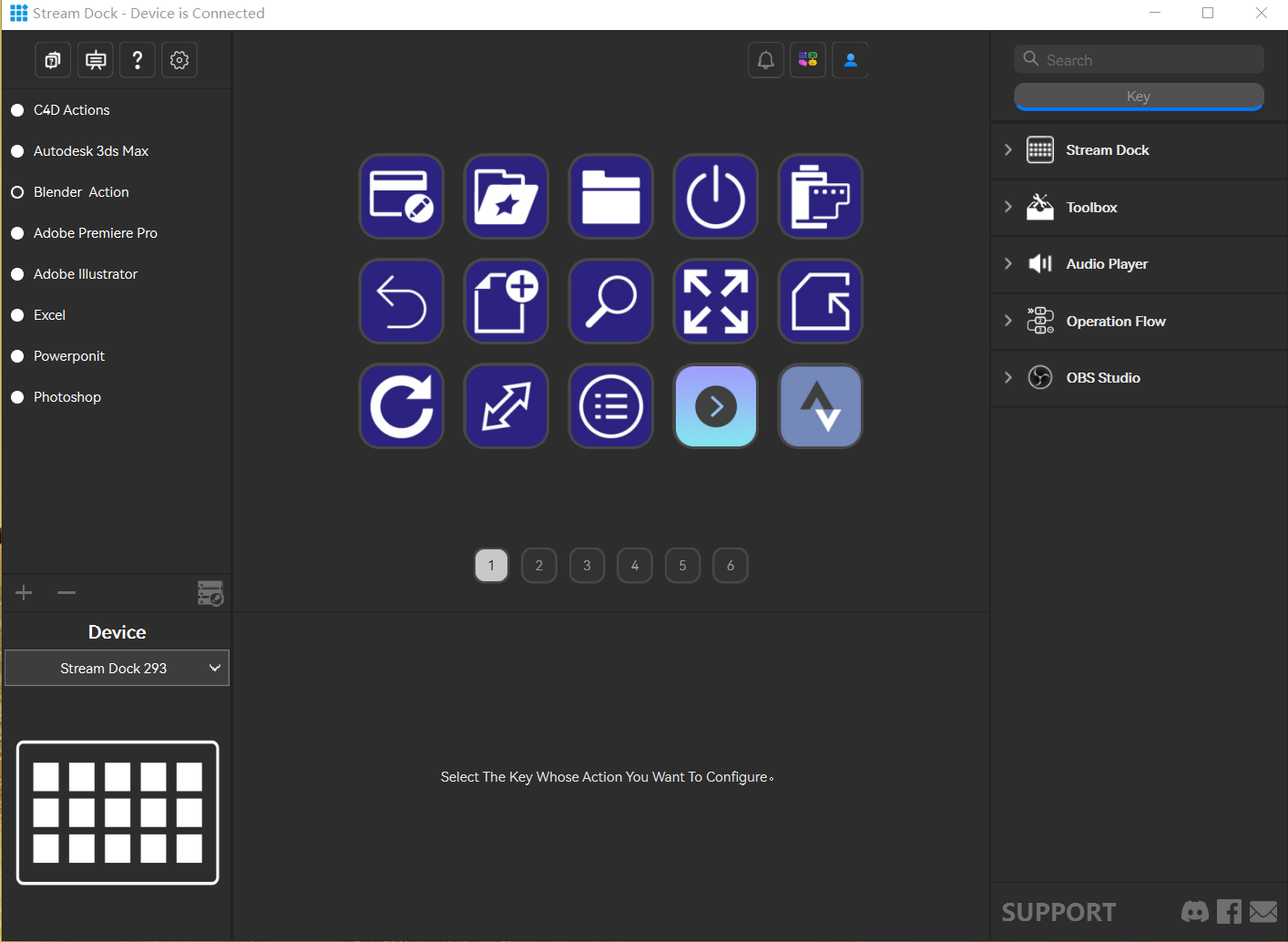Select the undo arrow key
Viewport: 1288px width, 942px height.
pyautogui.click(x=402, y=301)
